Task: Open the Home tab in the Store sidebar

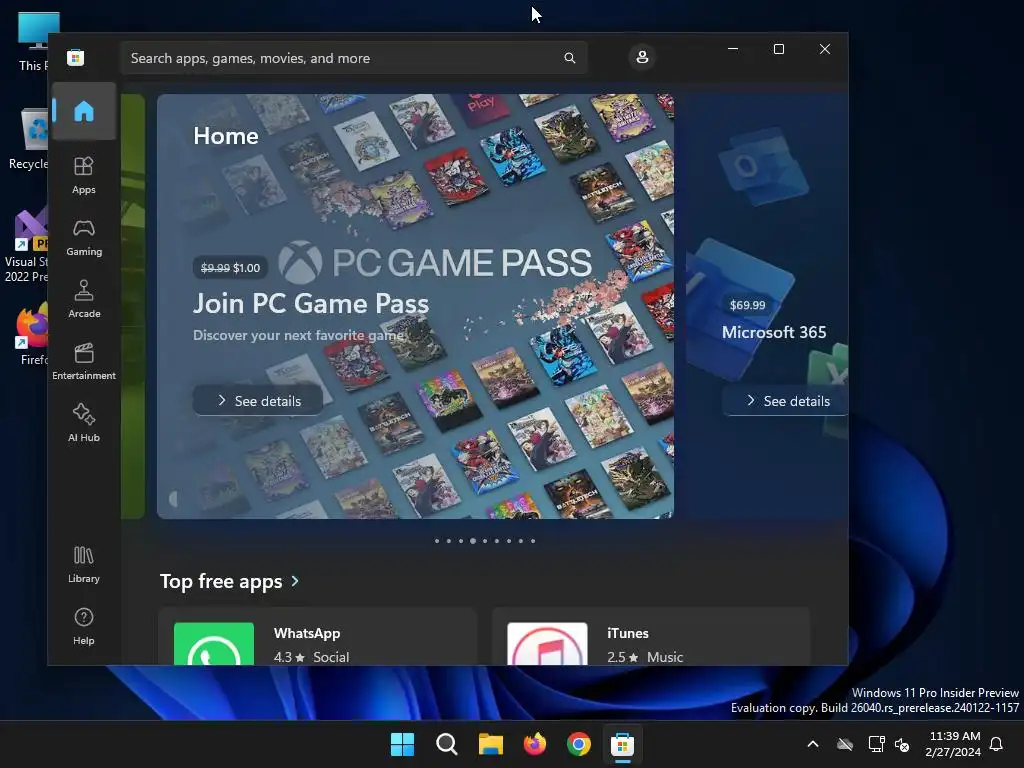Action: point(84,111)
